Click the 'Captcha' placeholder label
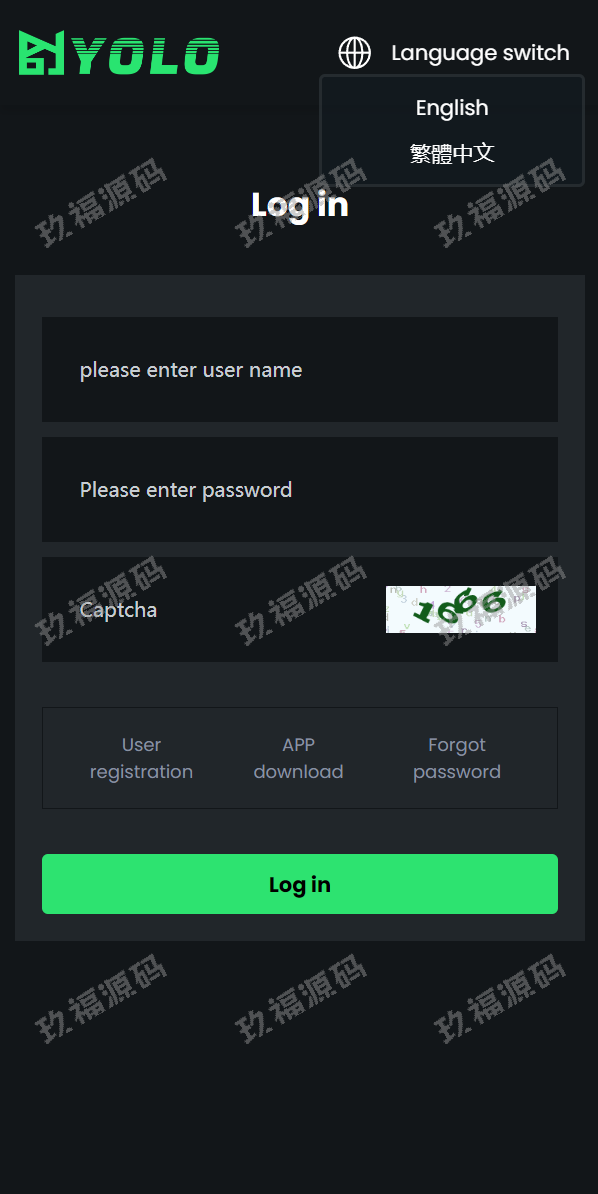This screenshot has width=598, height=1194. (118, 610)
